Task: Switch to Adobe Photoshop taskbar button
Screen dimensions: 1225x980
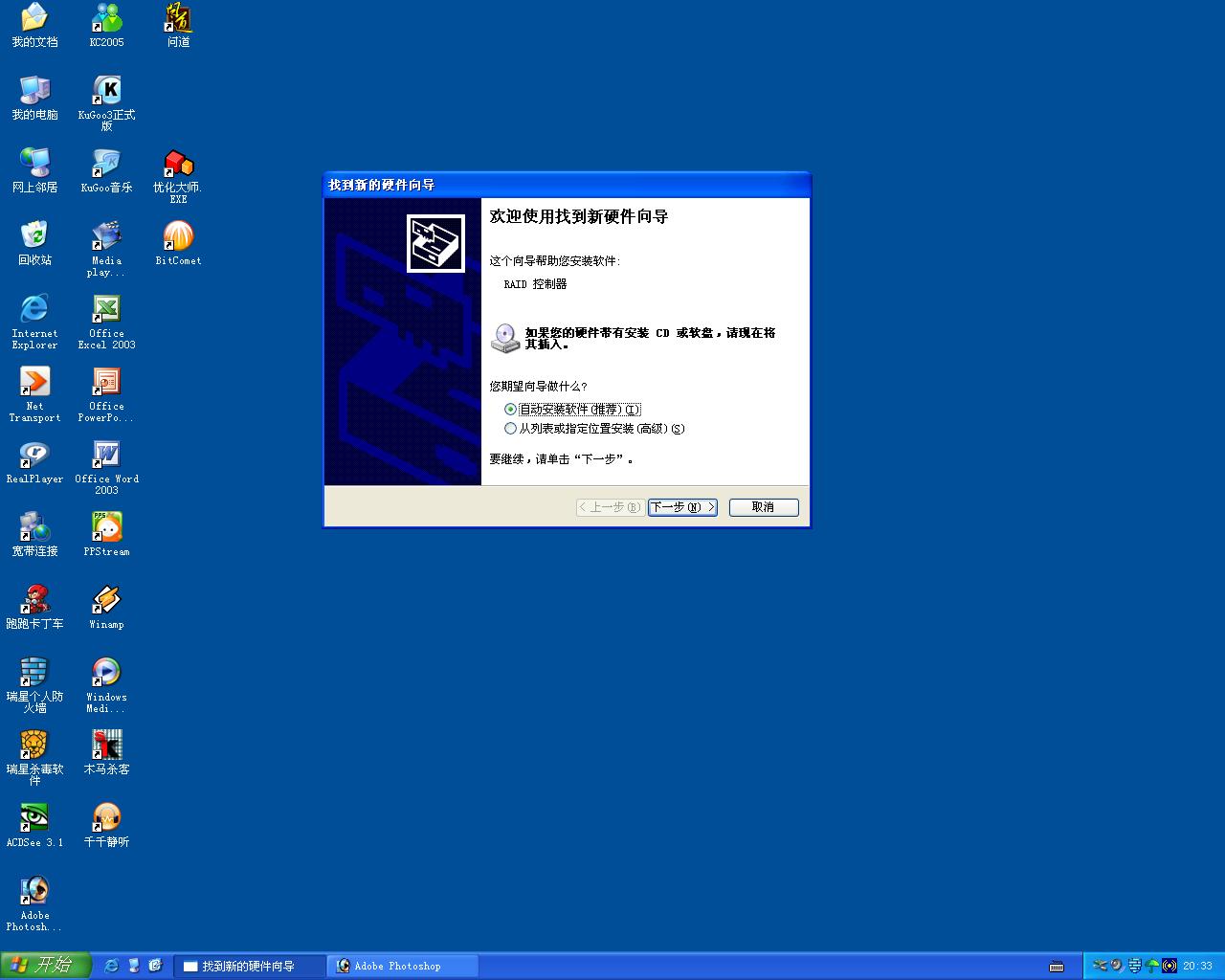Action: [402, 966]
